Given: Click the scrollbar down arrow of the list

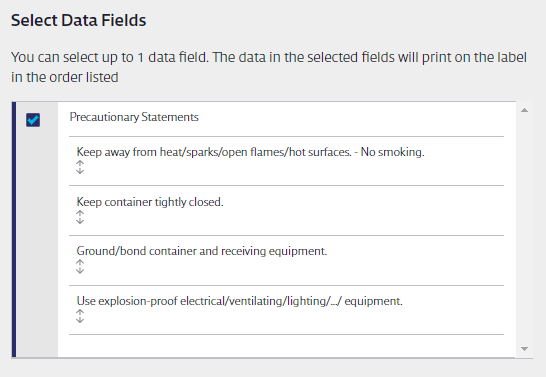Looking at the screenshot, I should pyautogui.click(x=524, y=348).
